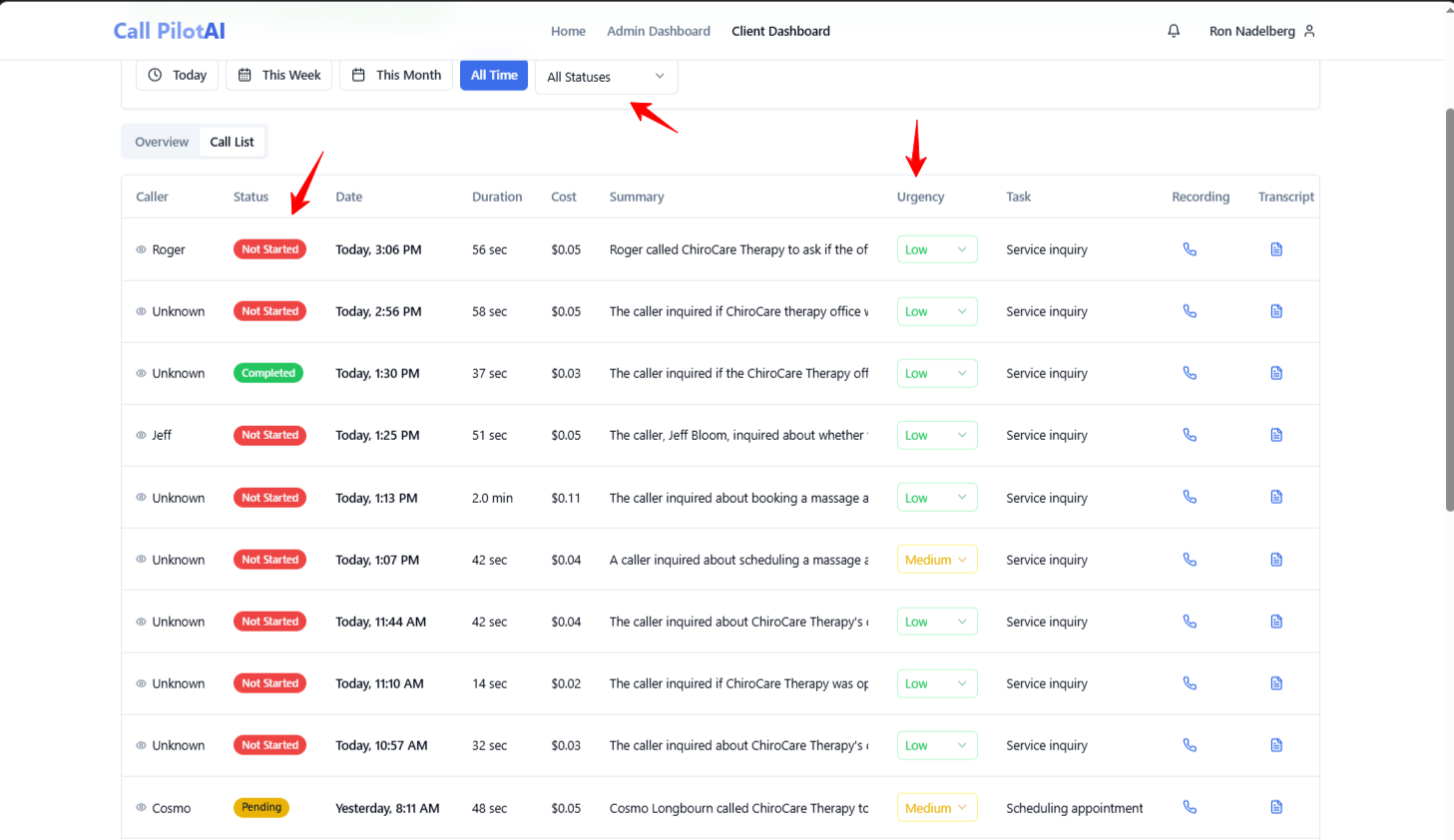
Task: Click the Call PilotAI logo link
Action: pyautogui.click(x=170, y=31)
